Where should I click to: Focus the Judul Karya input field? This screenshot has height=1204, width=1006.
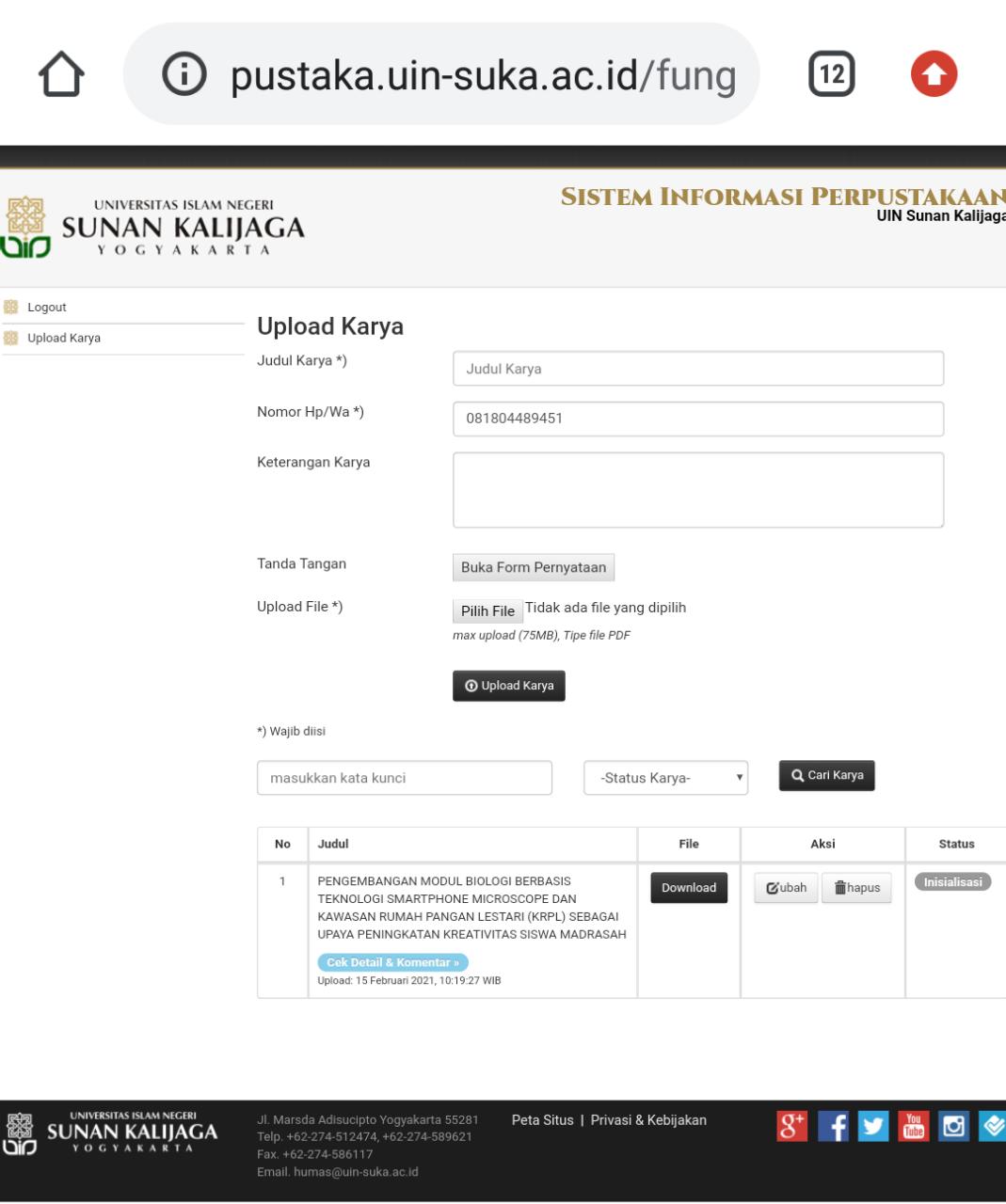[697, 369]
